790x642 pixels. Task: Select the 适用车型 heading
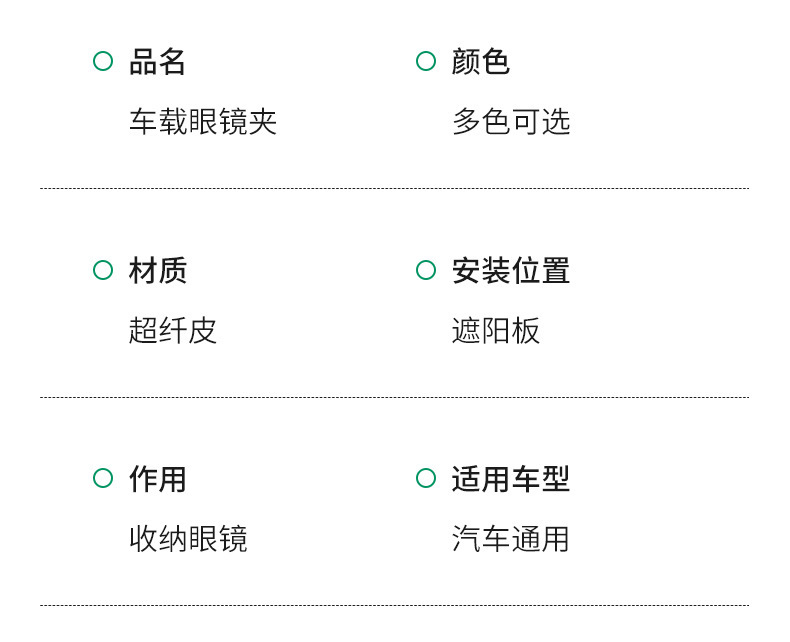pyautogui.click(x=511, y=479)
